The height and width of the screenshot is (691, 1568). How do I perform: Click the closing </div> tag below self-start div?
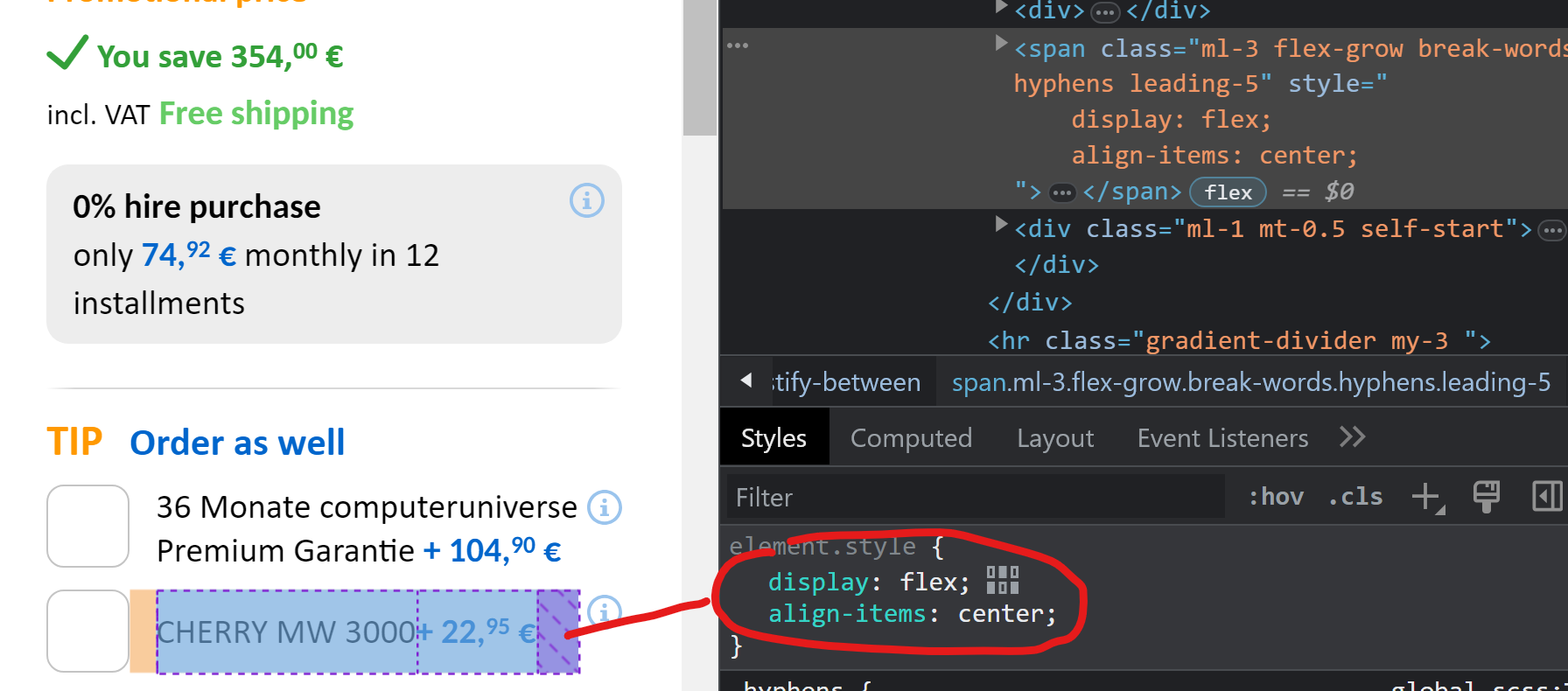(1056, 265)
